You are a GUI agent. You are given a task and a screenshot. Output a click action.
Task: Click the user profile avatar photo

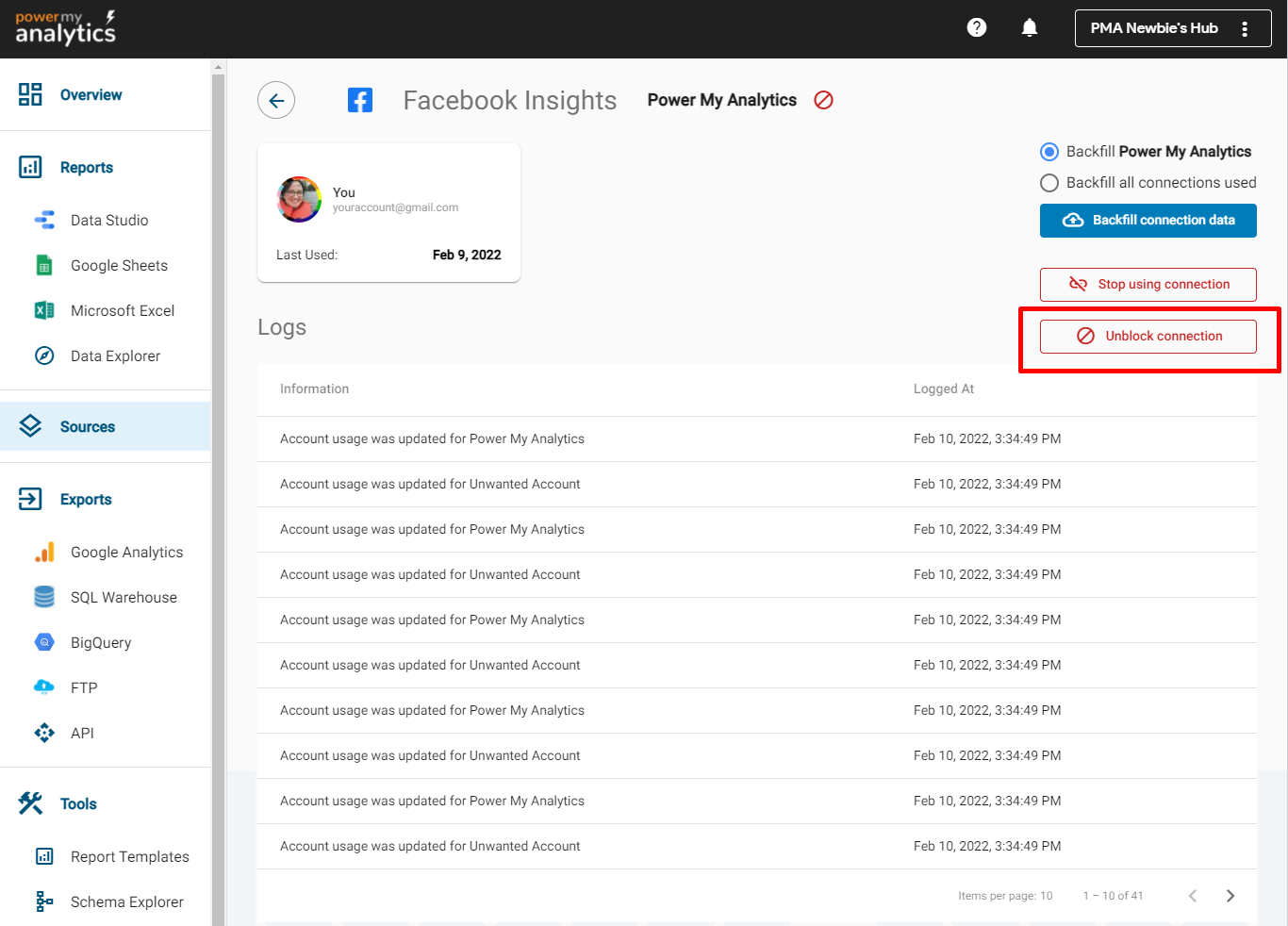tap(299, 199)
